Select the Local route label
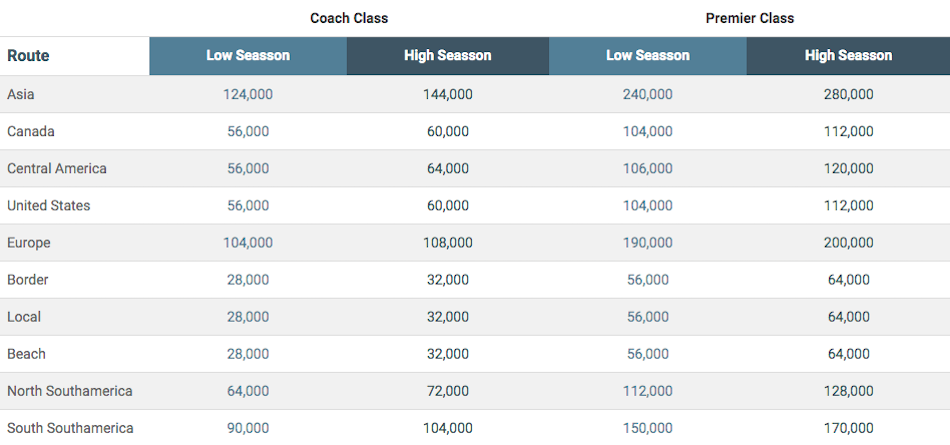 click(x=24, y=316)
